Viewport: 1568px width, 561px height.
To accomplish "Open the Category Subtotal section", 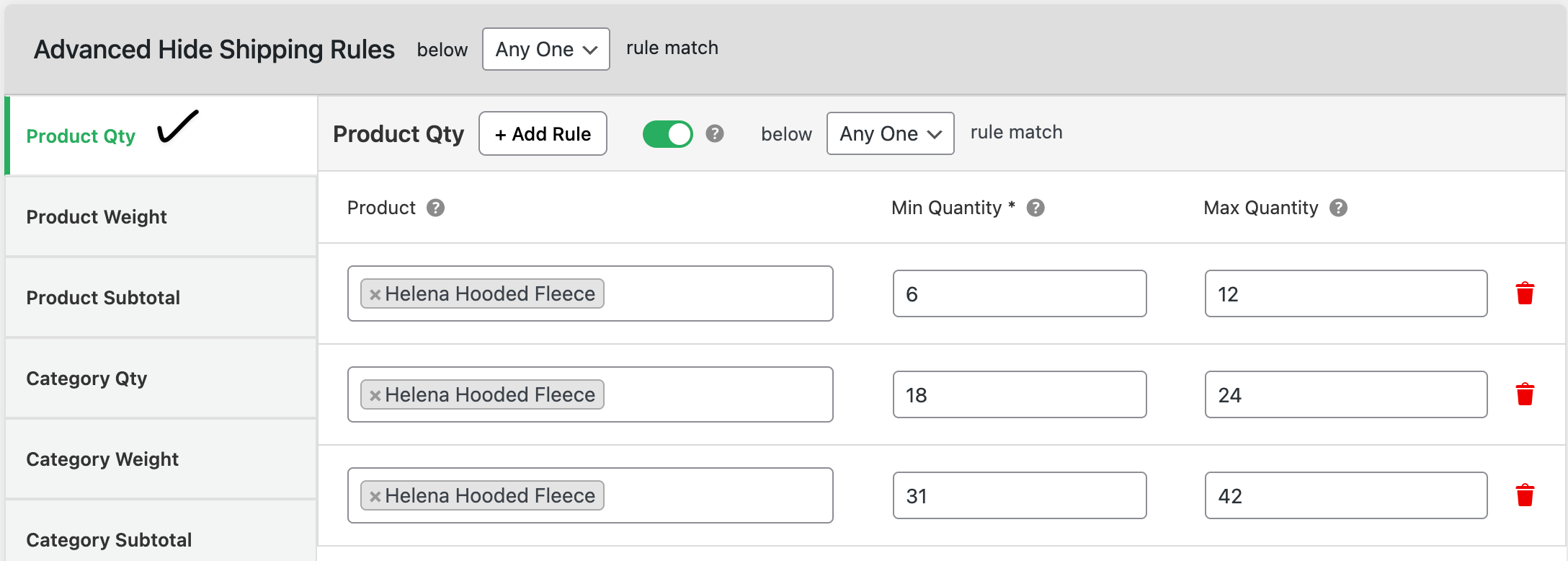I will [109, 539].
